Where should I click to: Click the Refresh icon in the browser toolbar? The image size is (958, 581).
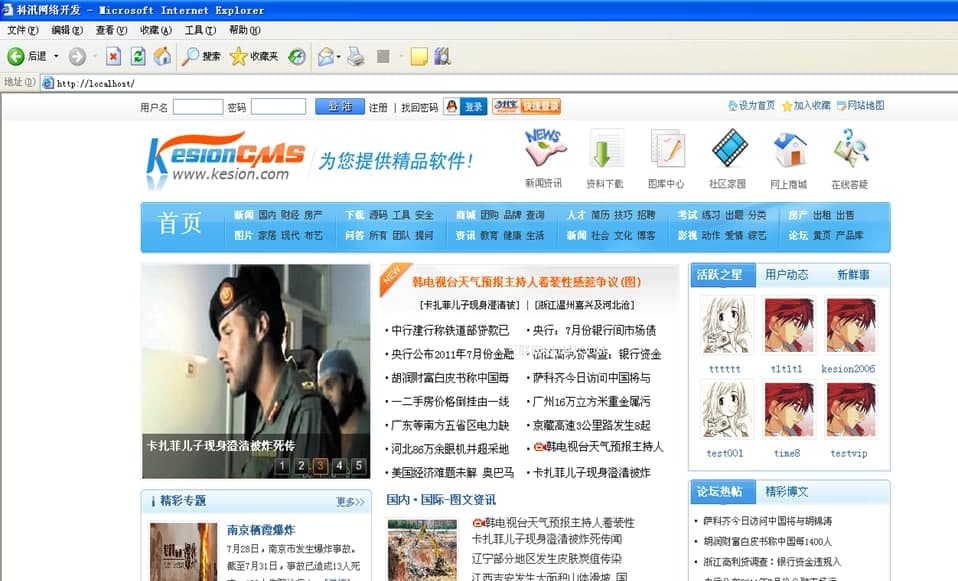(x=137, y=56)
